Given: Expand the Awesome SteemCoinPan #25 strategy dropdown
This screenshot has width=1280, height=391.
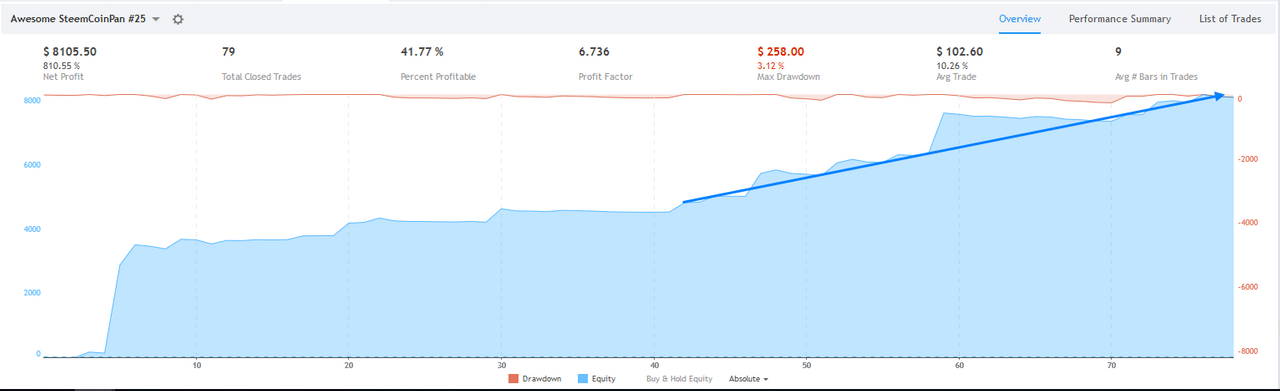Looking at the screenshot, I should pos(156,19).
